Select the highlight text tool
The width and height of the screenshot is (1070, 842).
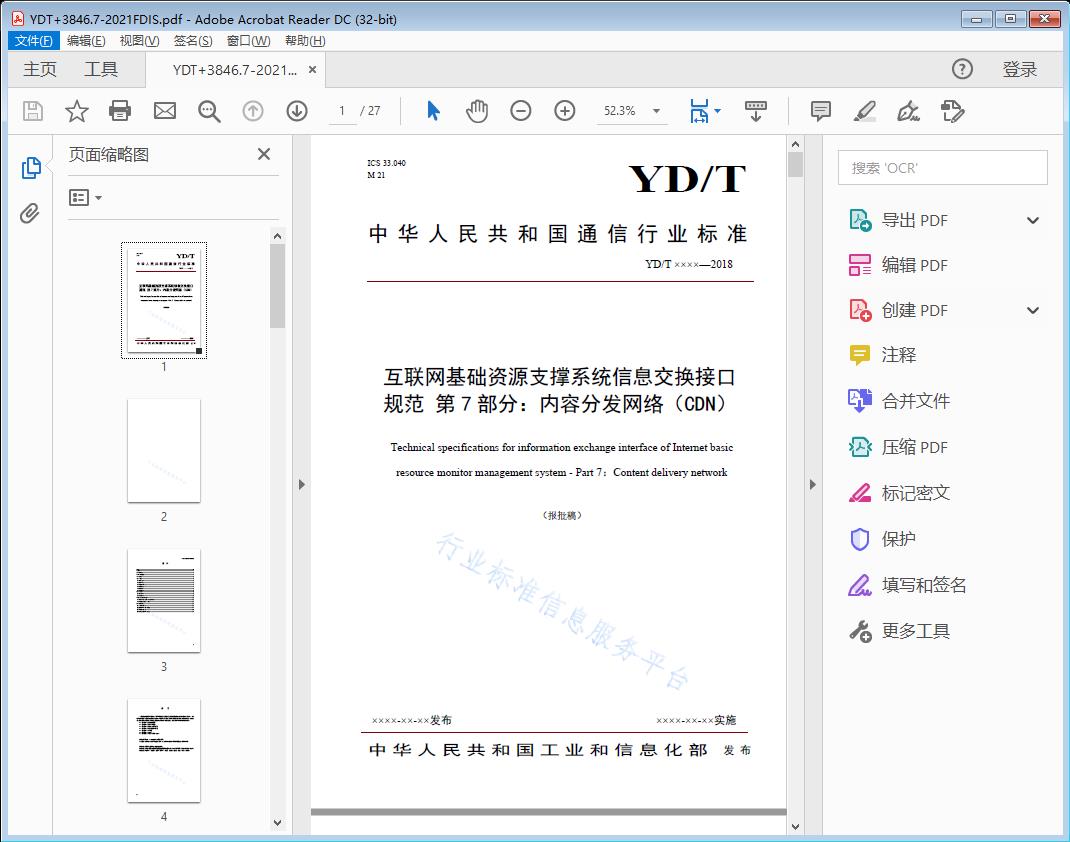point(864,112)
